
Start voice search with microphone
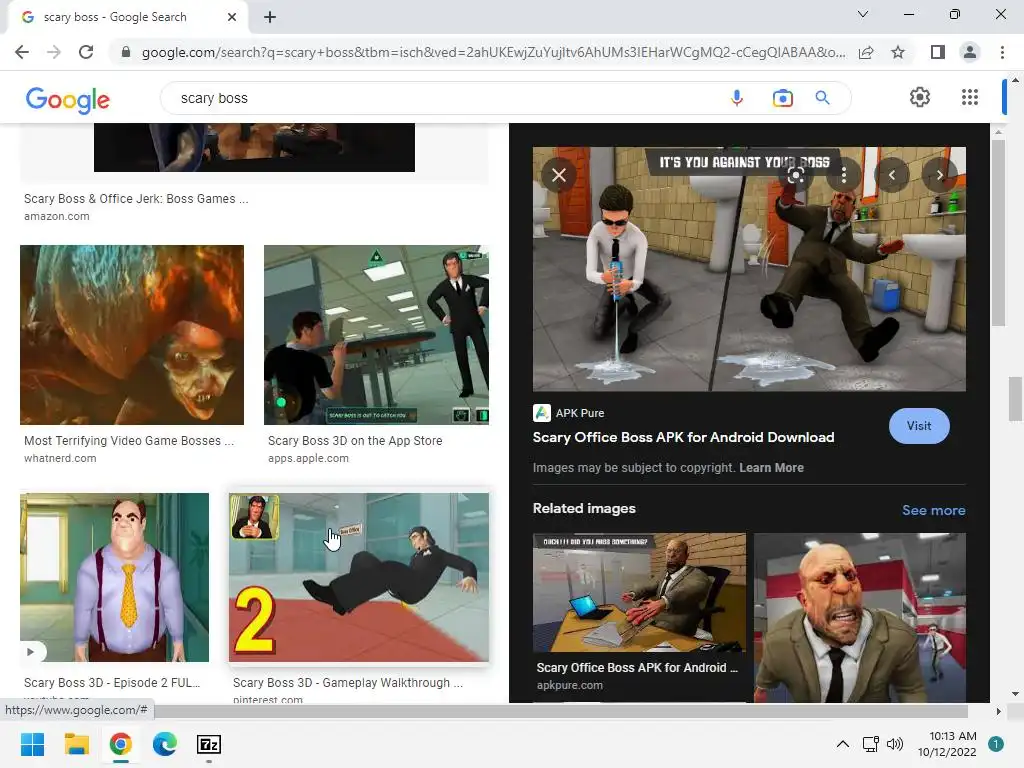click(x=737, y=98)
